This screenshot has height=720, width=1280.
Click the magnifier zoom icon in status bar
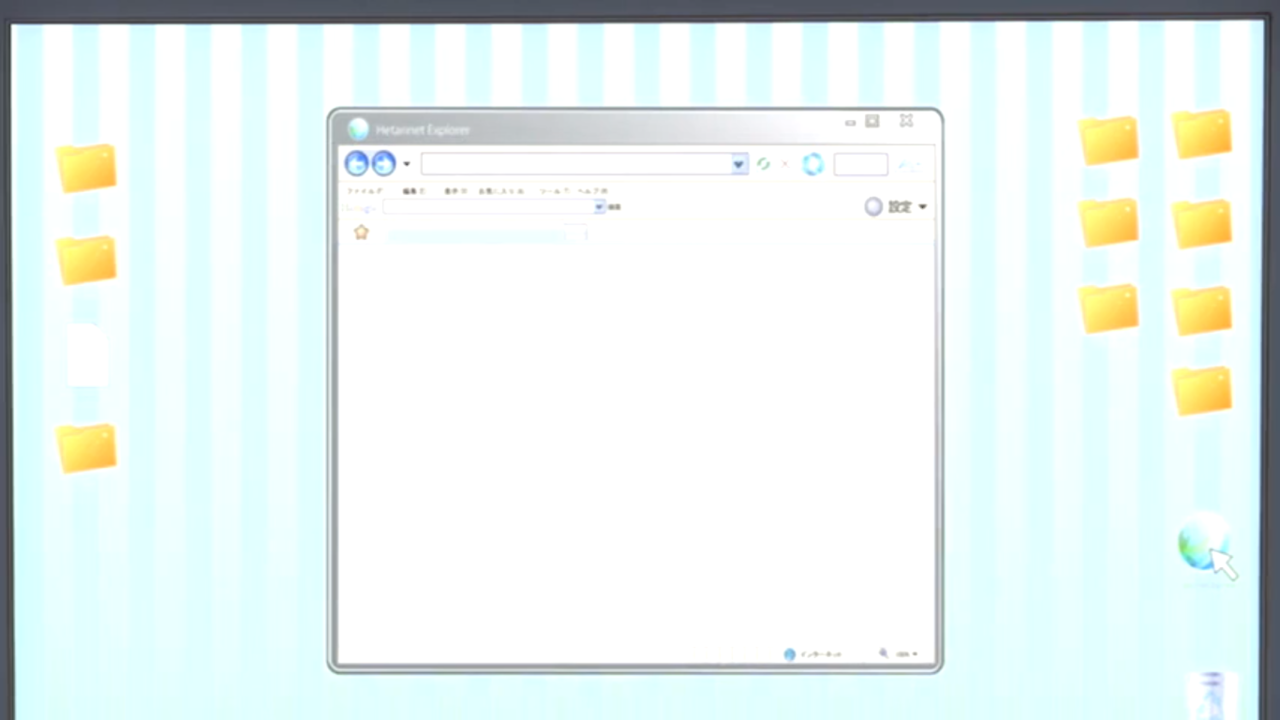[883, 654]
